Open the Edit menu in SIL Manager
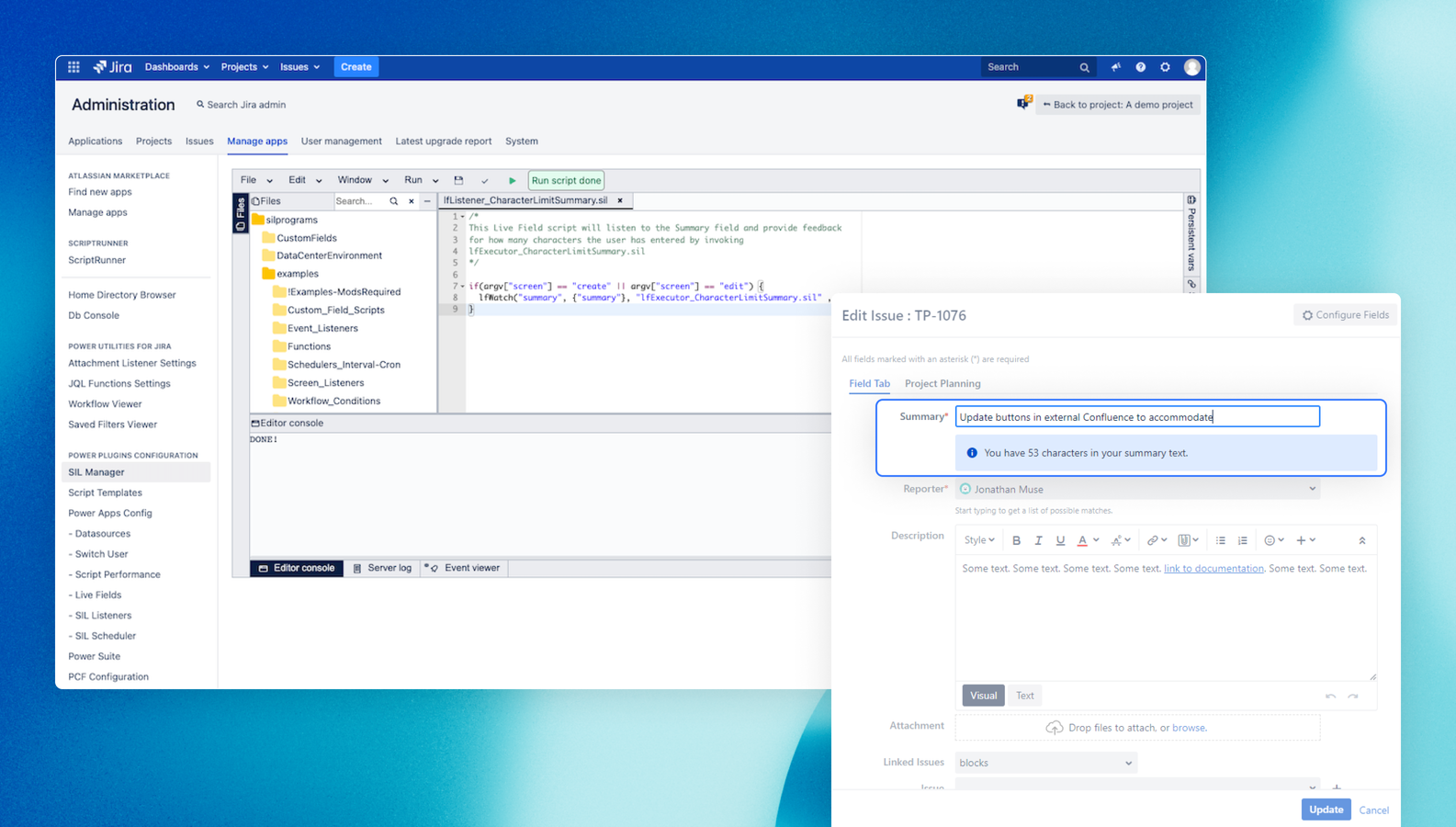Viewport: 1456px width, 827px height. [305, 180]
